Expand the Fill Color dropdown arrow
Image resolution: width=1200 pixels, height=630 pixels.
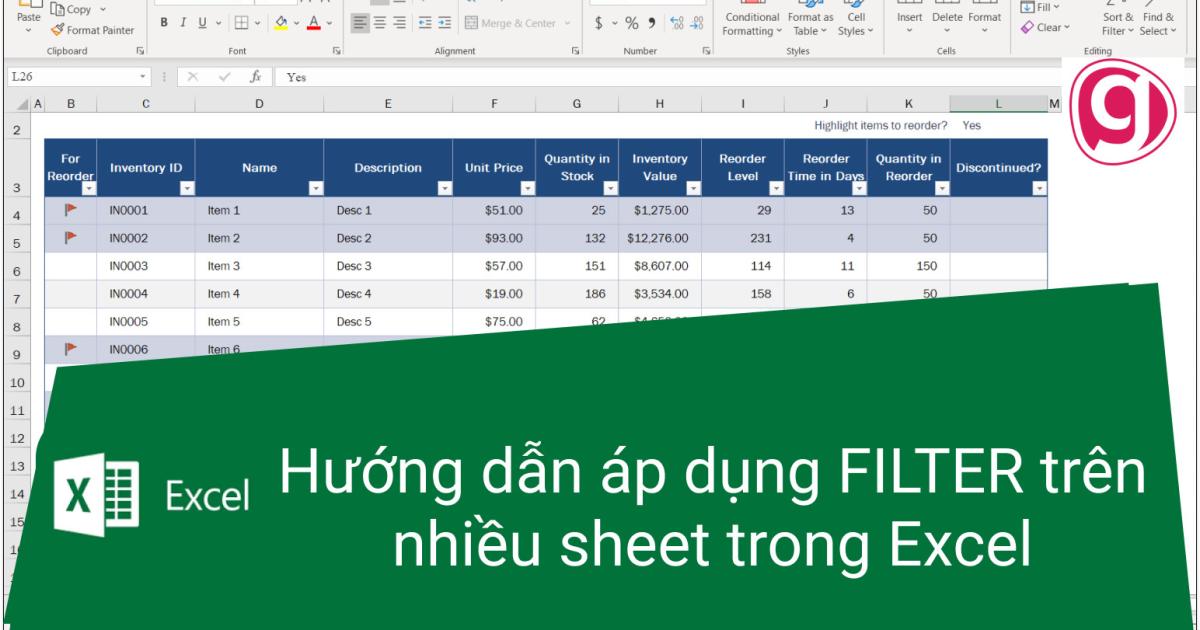(296, 23)
